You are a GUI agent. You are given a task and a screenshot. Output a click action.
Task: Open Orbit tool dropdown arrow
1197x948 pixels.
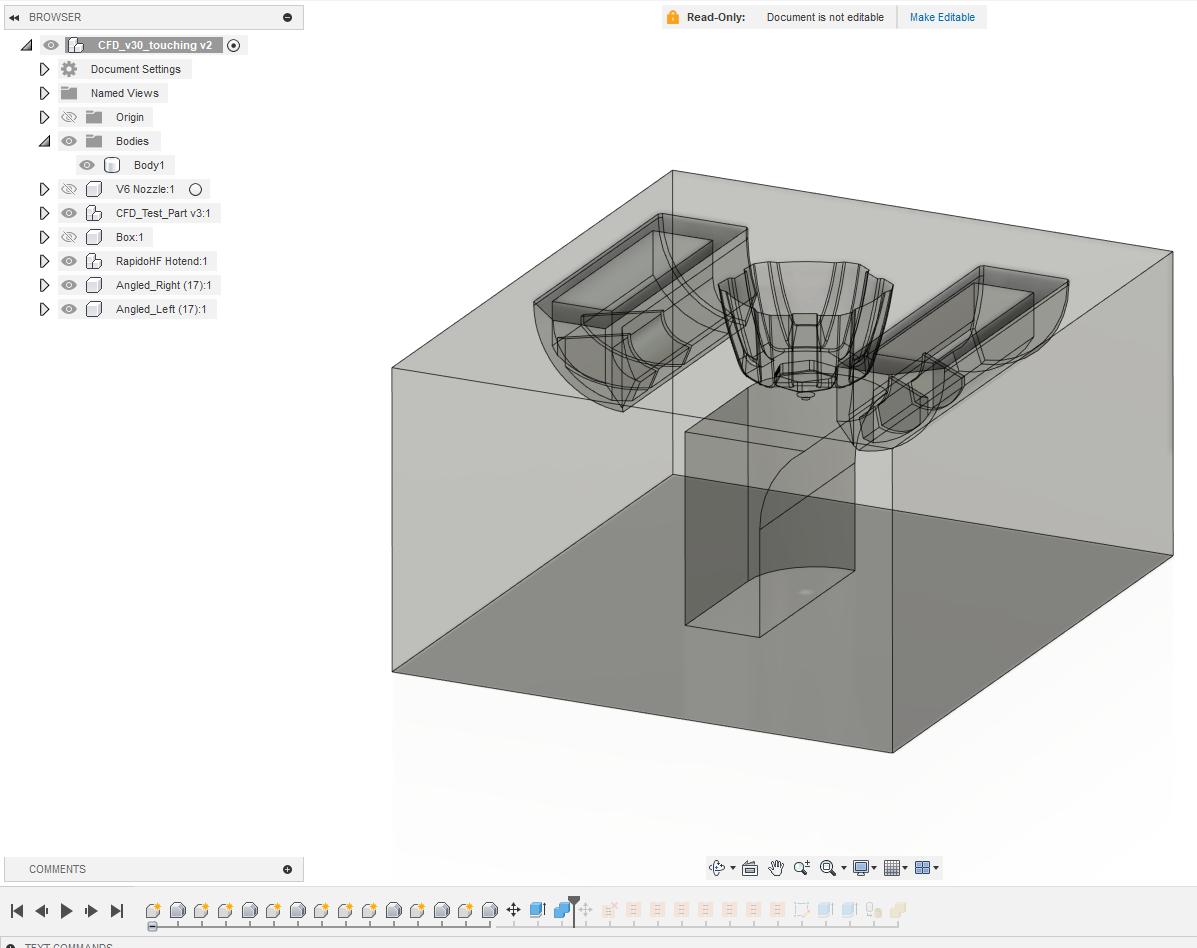tap(733, 868)
